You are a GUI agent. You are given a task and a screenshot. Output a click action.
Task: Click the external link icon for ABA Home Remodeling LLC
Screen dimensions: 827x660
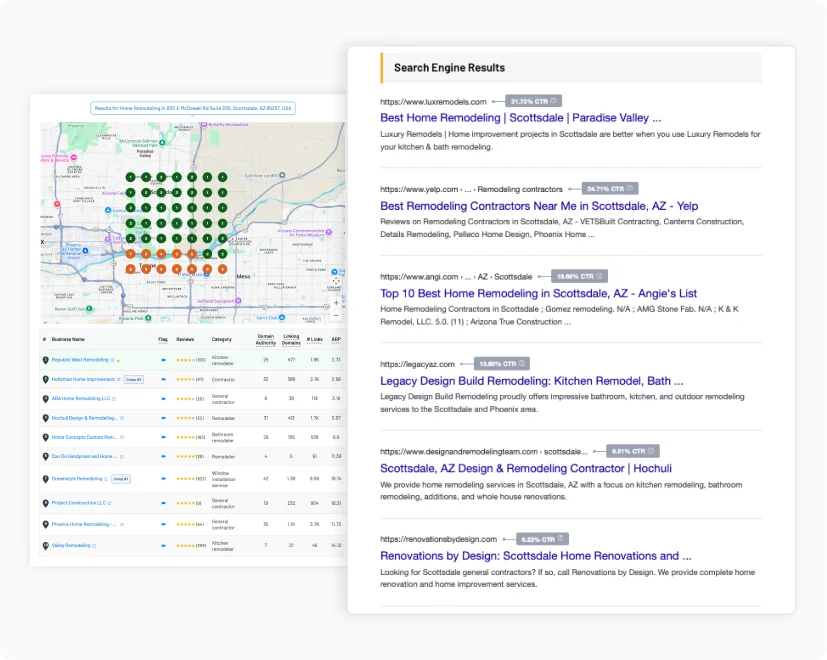point(113,399)
